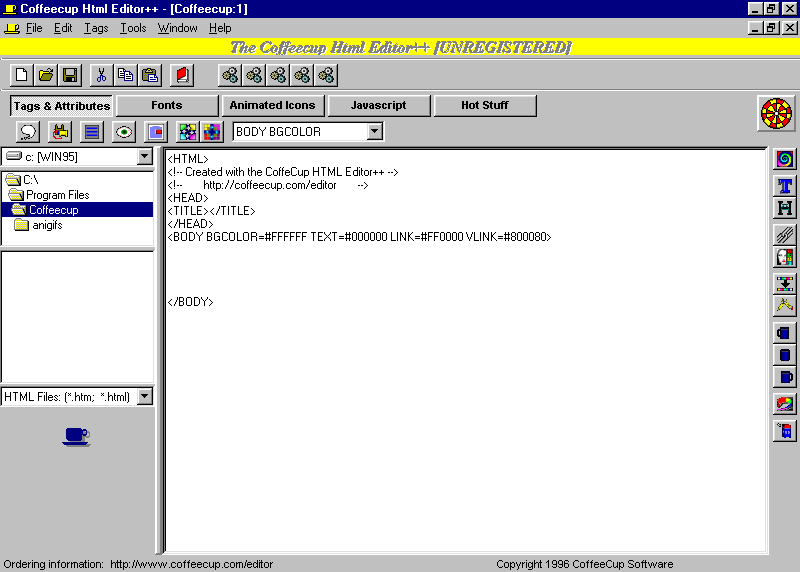Insert text with the blue T icon
800x572 pixels.
point(784,186)
